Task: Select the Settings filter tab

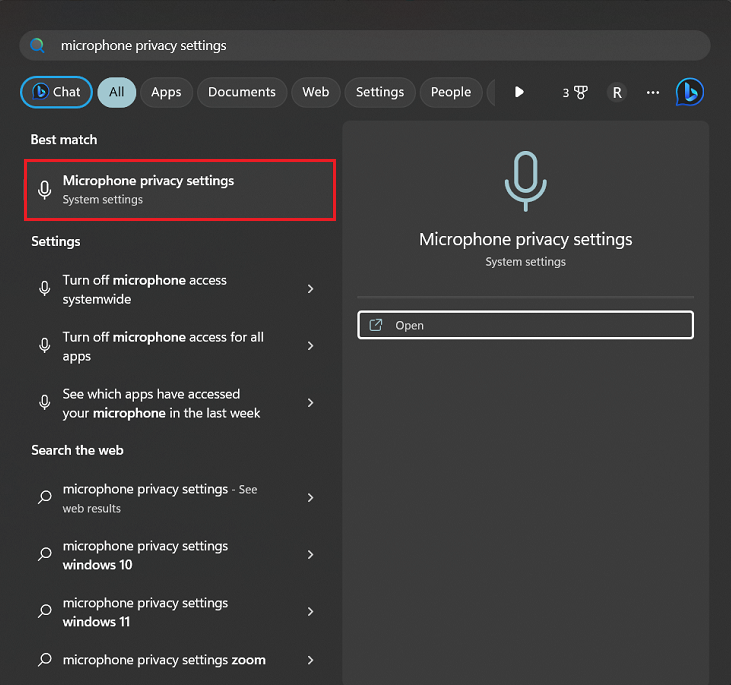Action: (x=379, y=92)
